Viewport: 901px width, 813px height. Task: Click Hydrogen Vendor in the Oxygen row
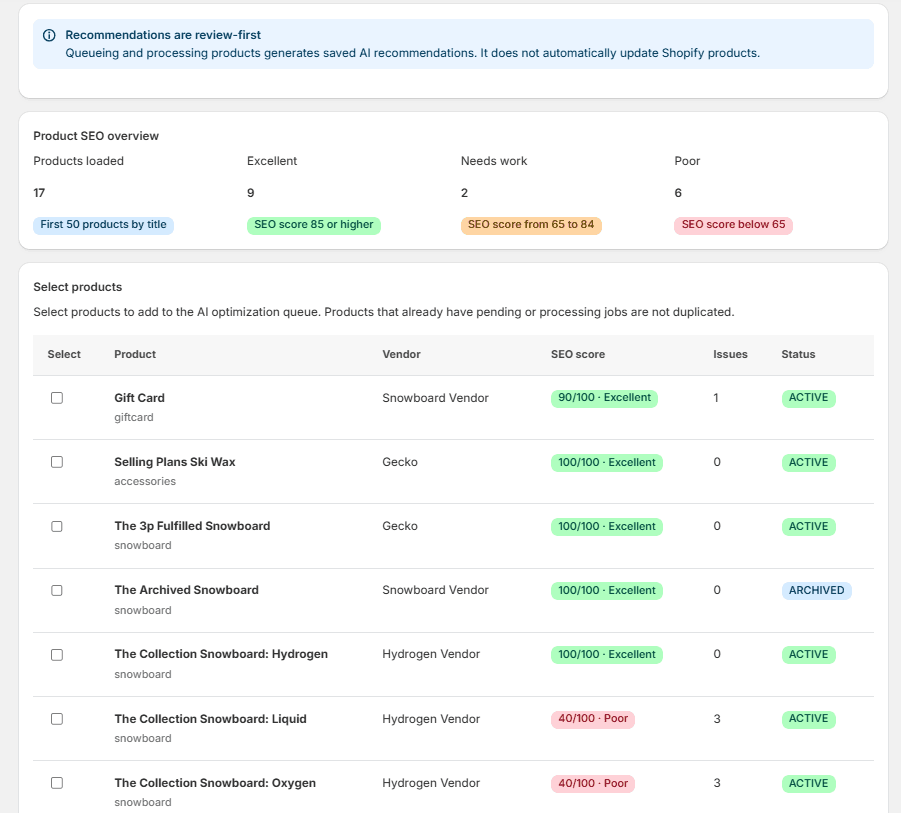point(431,783)
